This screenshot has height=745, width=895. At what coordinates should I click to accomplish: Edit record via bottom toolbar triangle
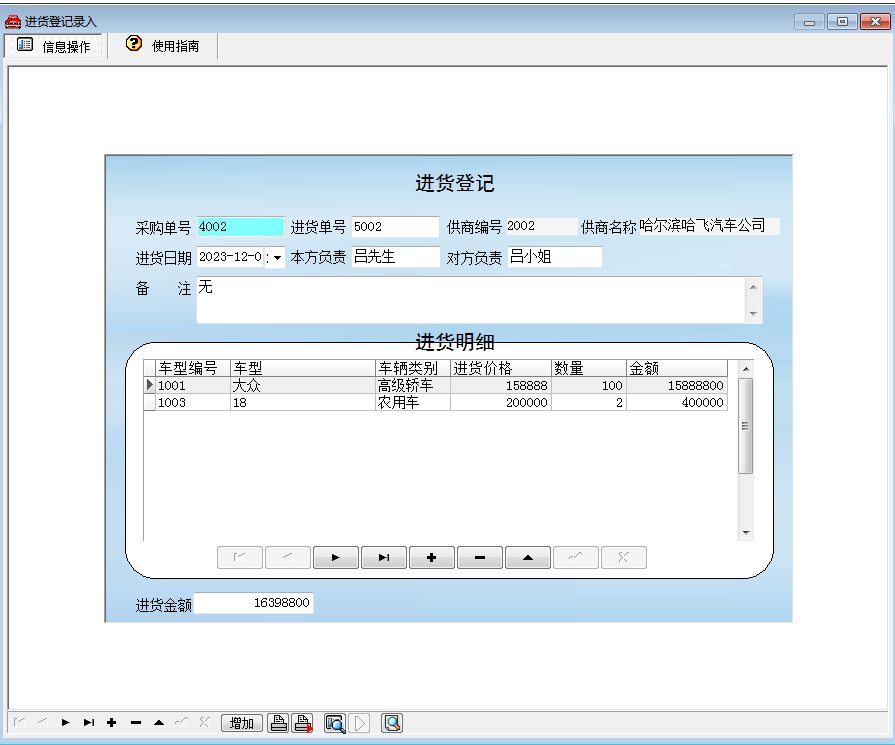pos(159,722)
